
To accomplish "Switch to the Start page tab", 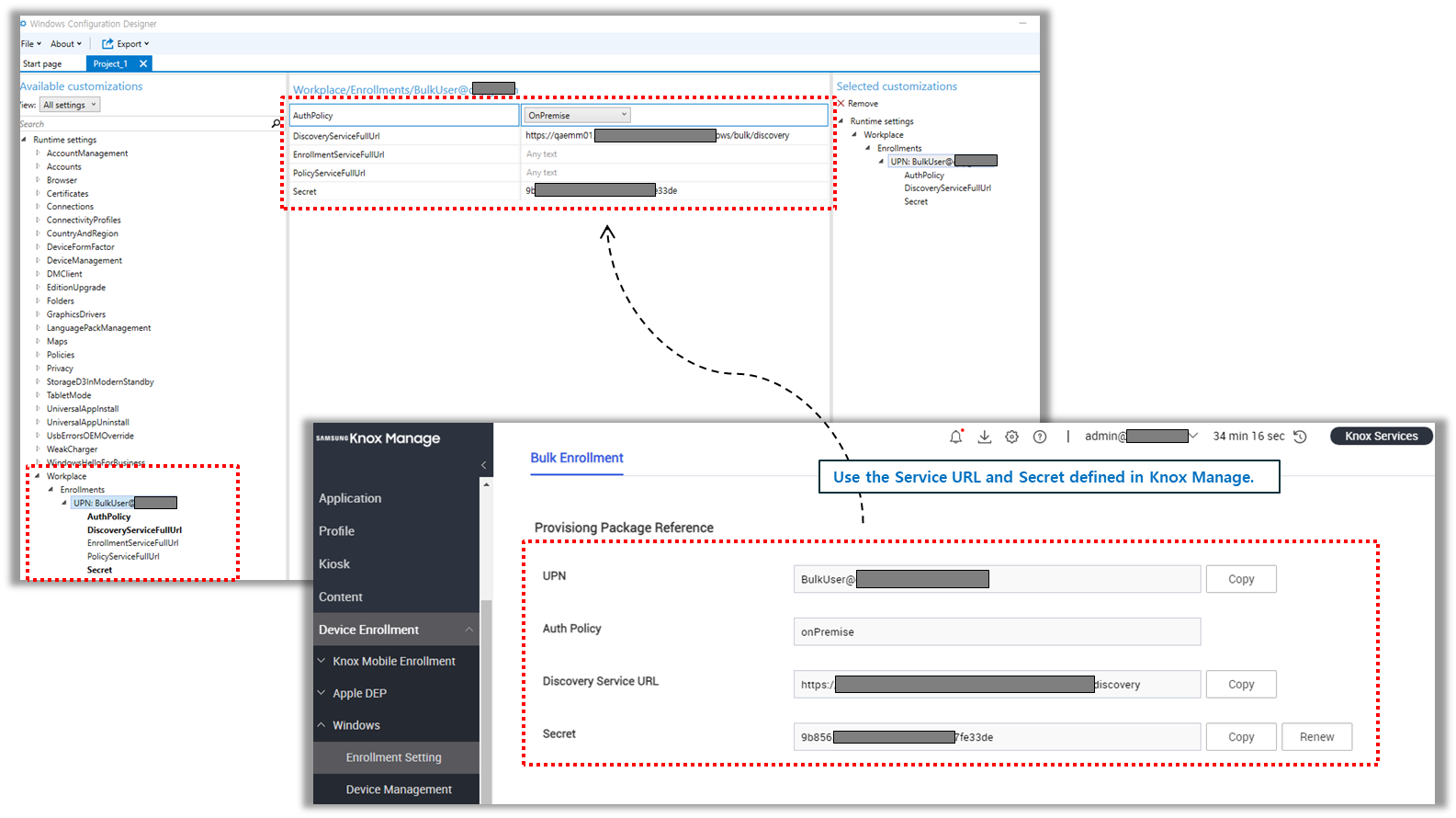I will pyautogui.click(x=42, y=63).
